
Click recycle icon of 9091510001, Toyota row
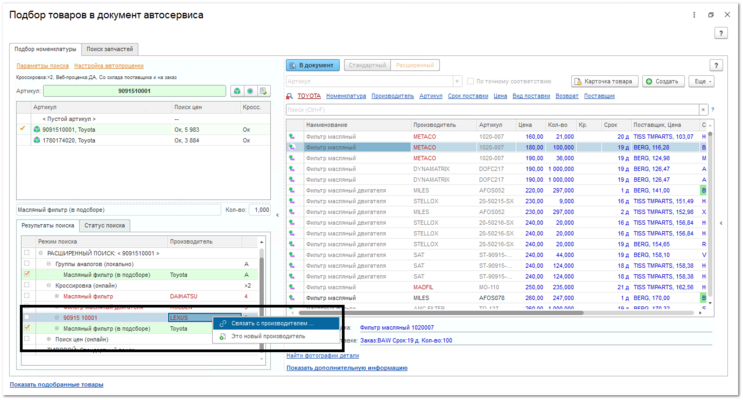[x=37, y=129]
